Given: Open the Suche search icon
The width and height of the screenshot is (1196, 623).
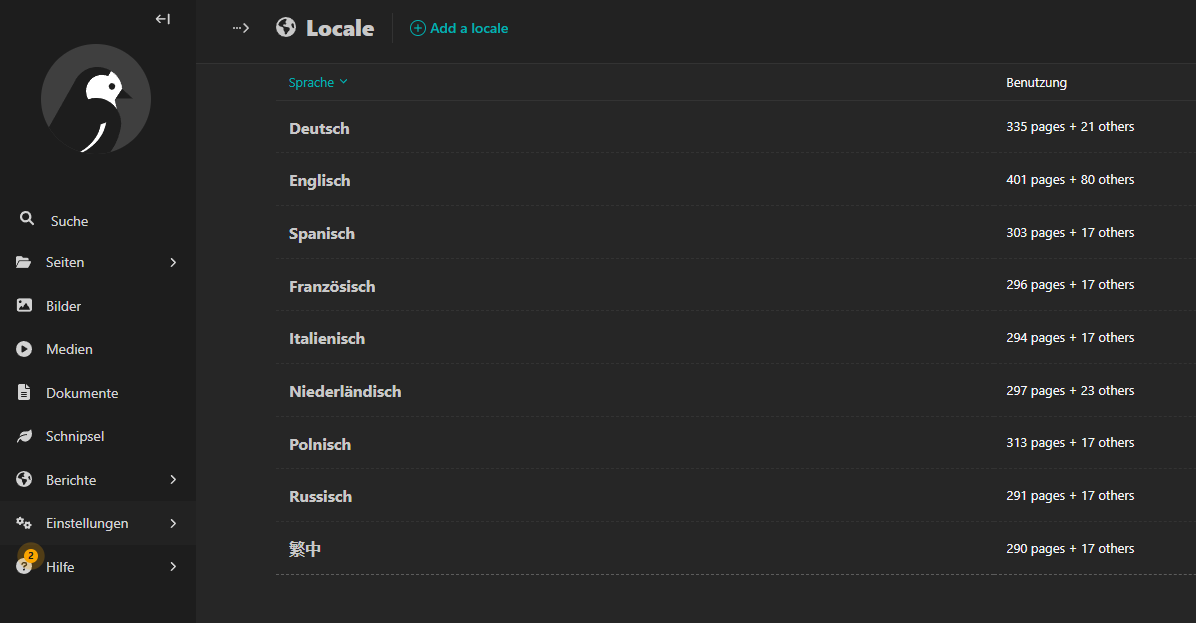Looking at the screenshot, I should click(x=26, y=218).
